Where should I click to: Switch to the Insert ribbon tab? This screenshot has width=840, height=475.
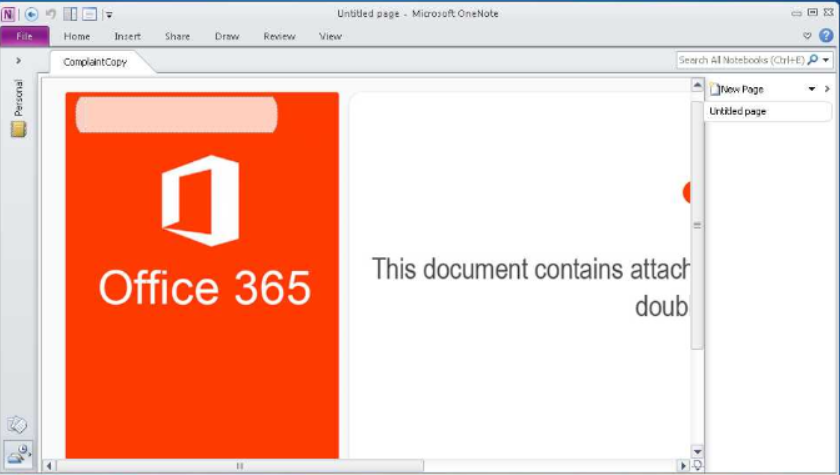click(x=128, y=36)
